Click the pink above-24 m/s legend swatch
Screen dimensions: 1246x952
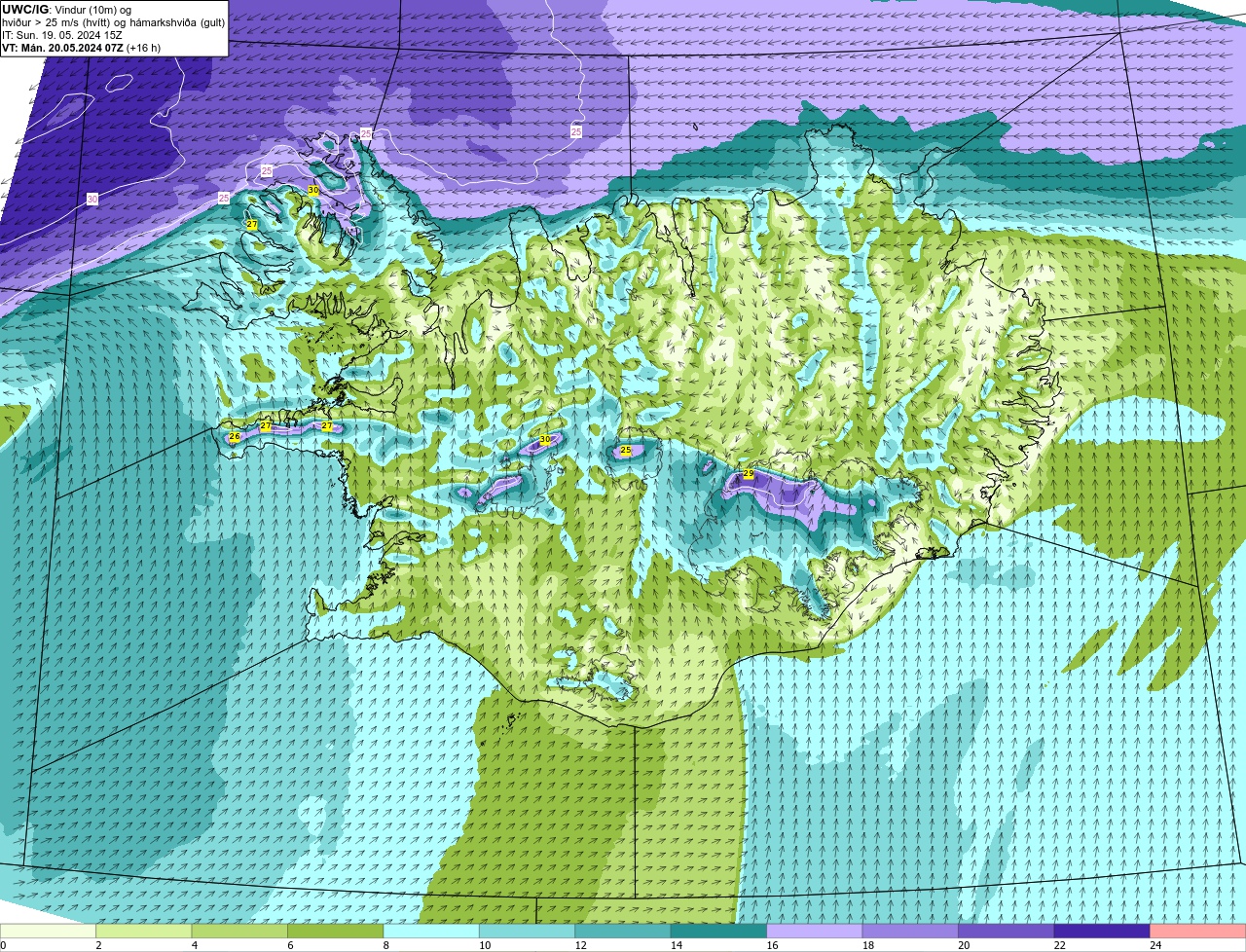1199,932
